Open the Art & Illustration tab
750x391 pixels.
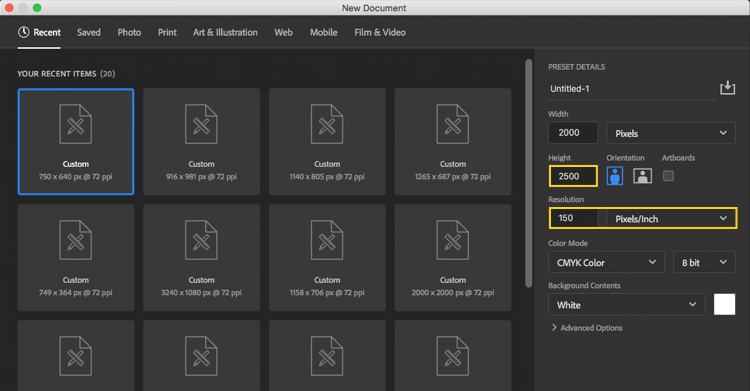(x=225, y=33)
